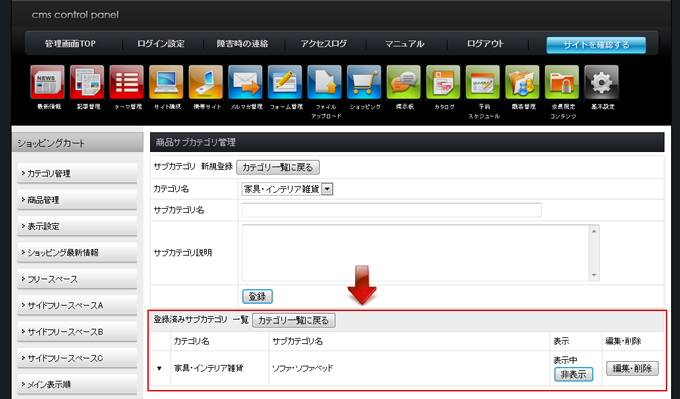Open the 会員限定コンテンツ lock folder icon
The image size is (680, 399).
coord(562,82)
